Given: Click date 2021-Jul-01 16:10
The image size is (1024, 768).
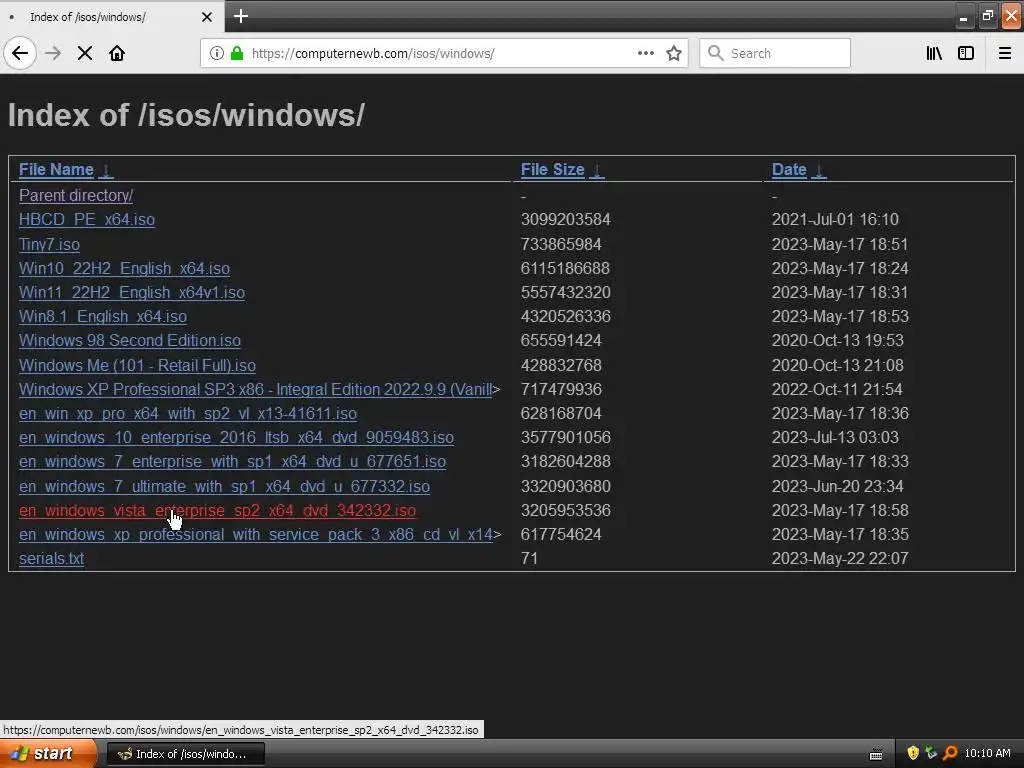Looking at the screenshot, I should tap(835, 219).
